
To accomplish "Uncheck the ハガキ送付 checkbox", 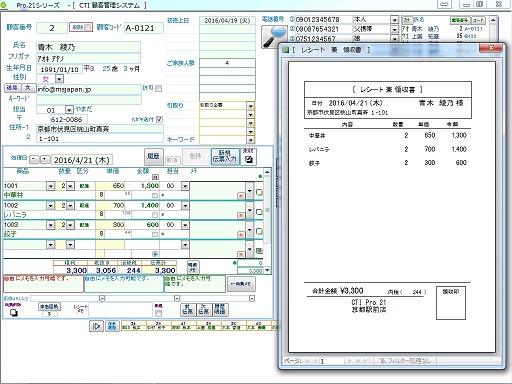I will [x=159, y=119].
